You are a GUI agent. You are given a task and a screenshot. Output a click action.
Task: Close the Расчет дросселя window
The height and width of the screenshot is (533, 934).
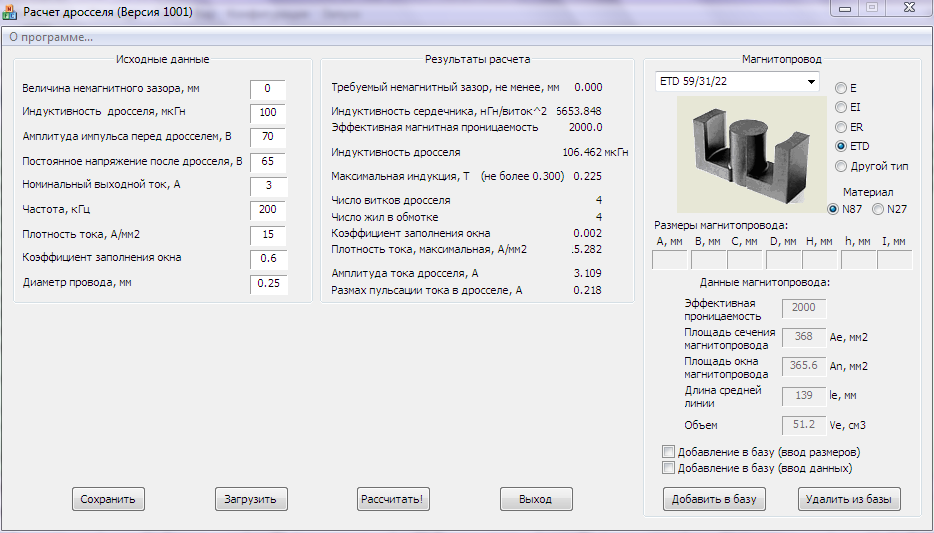point(908,8)
